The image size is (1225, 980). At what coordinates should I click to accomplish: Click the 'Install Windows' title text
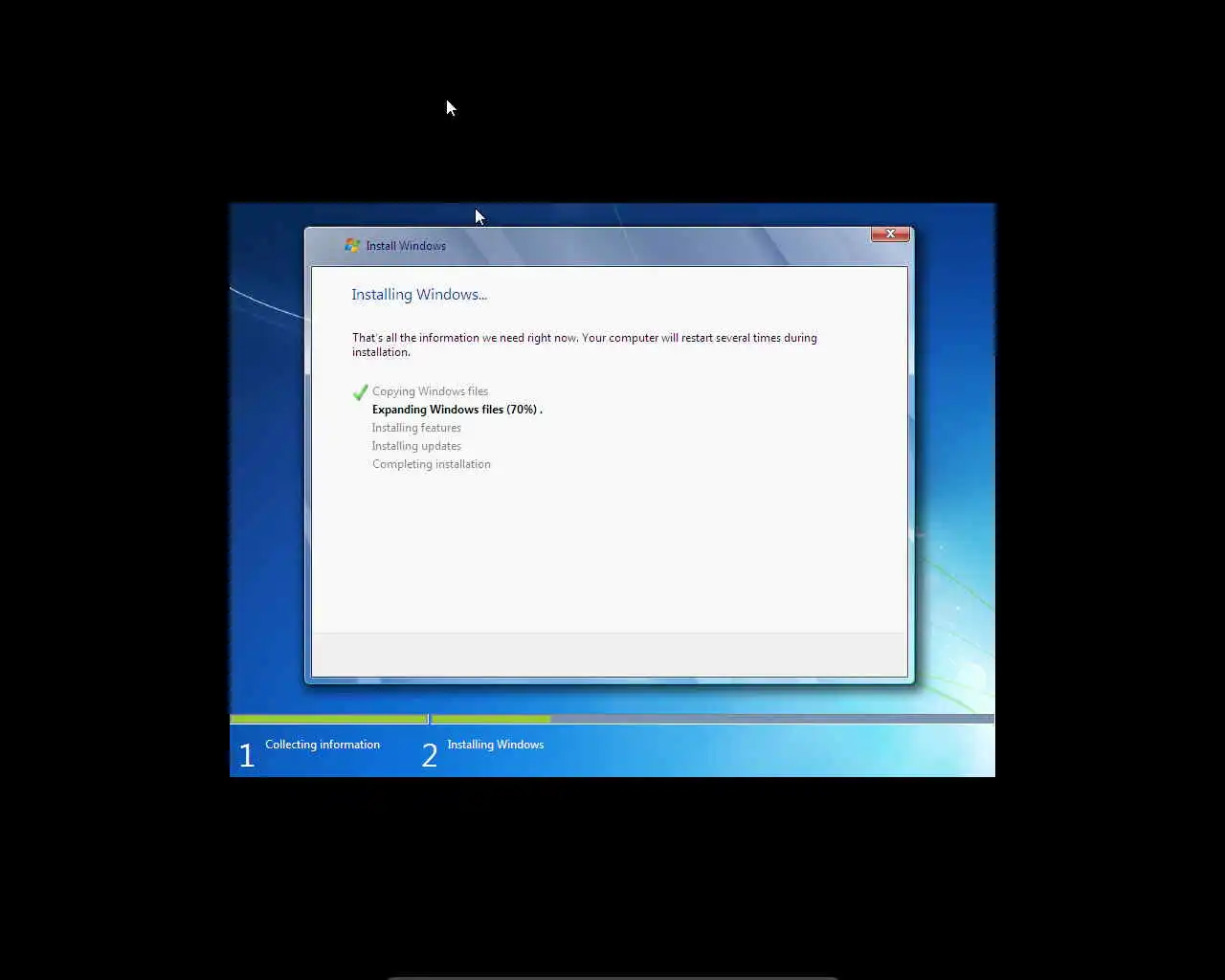[406, 246]
